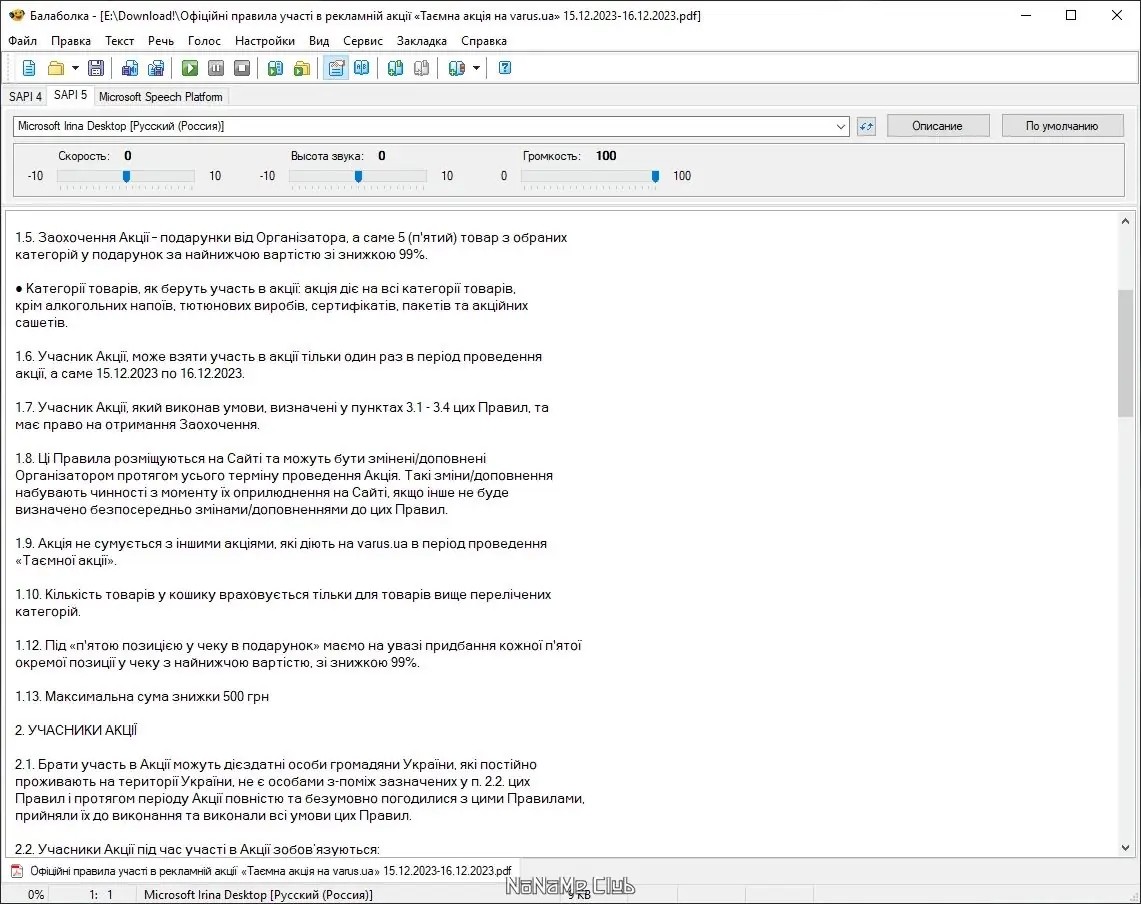
Task: Click the 0% progress status bar entry
Action: (x=36, y=895)
